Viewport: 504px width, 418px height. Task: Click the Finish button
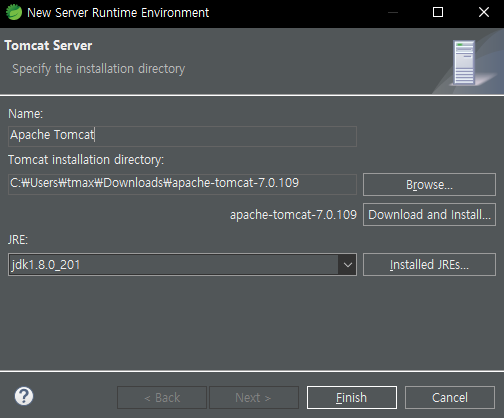(x=352, y=397)
